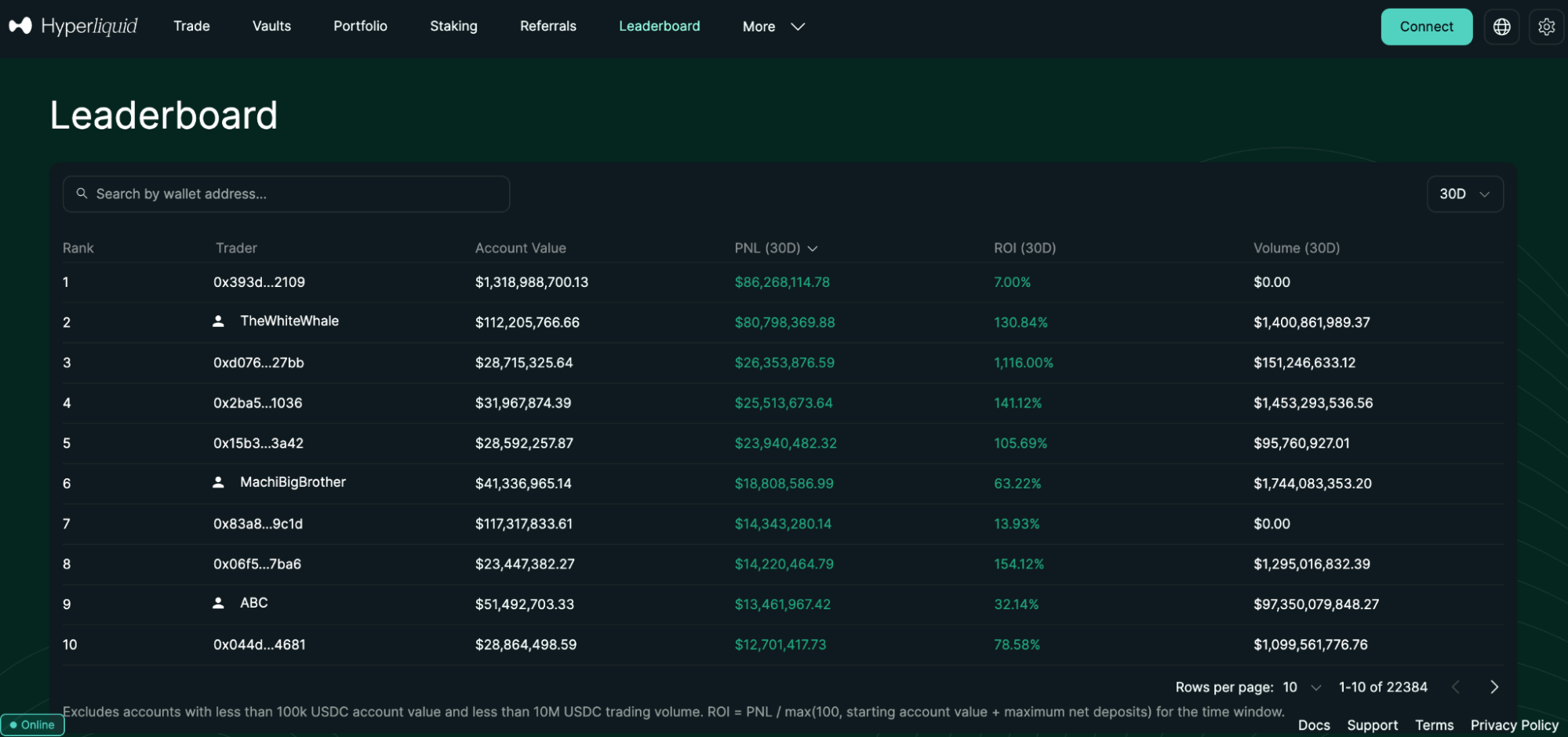Expand the More navigation menu
The height and width of the screenshot is (737, 1568).
pyautogui.click(x=773, y=27)
